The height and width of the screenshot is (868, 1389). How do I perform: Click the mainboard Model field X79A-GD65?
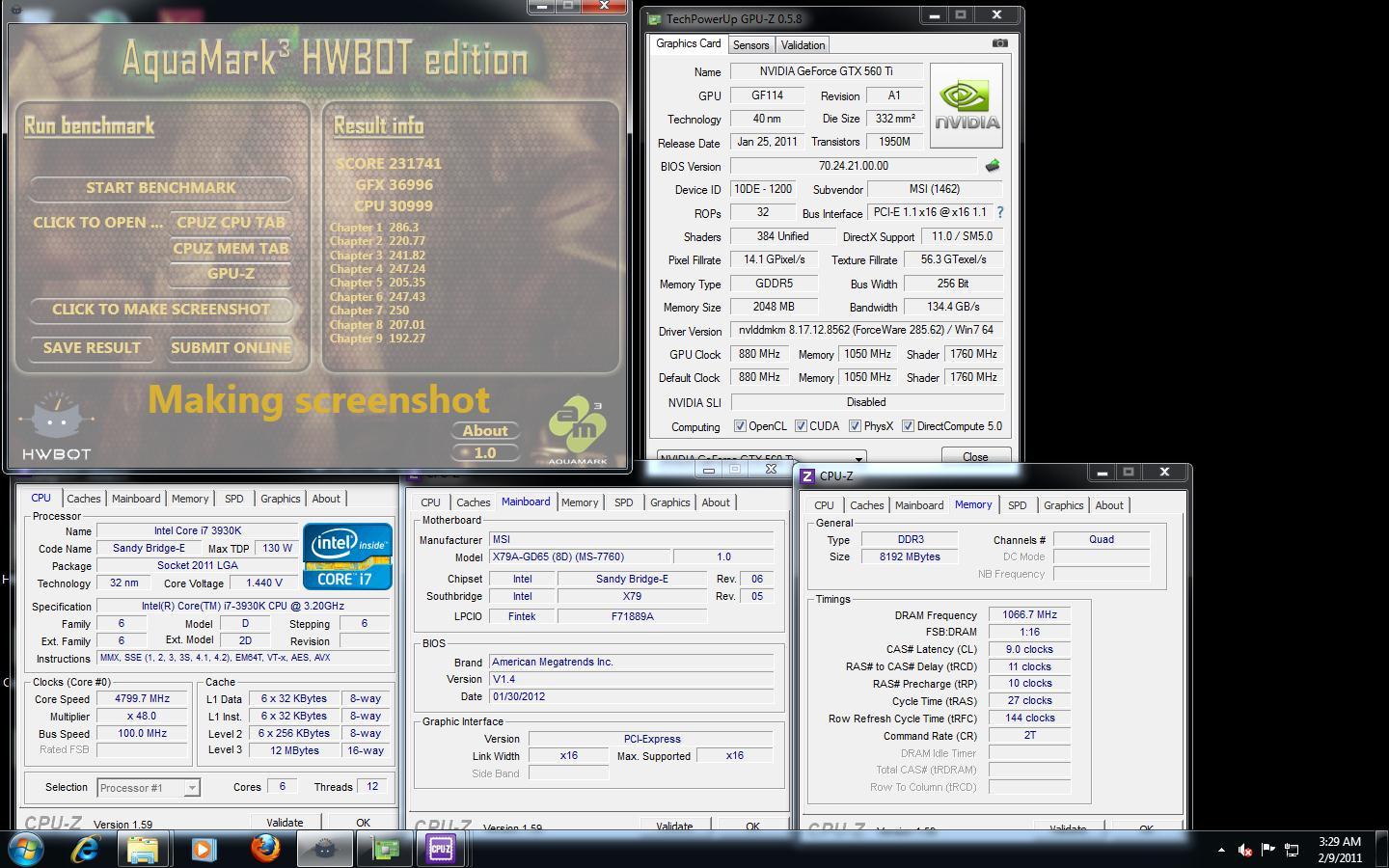579,557
